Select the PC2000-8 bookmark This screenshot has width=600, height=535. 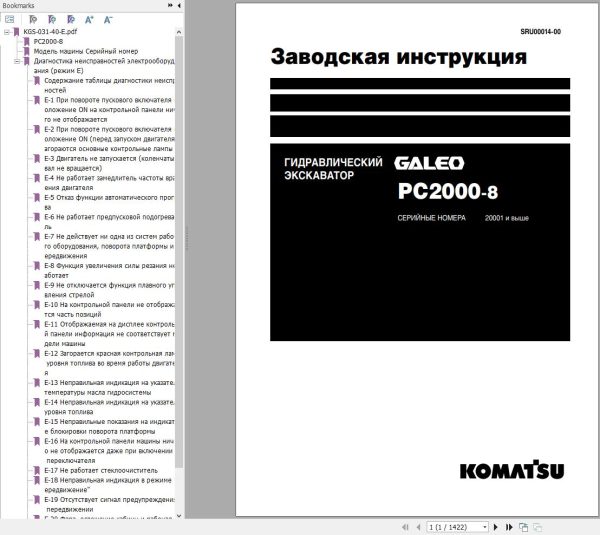click(48, 41)
